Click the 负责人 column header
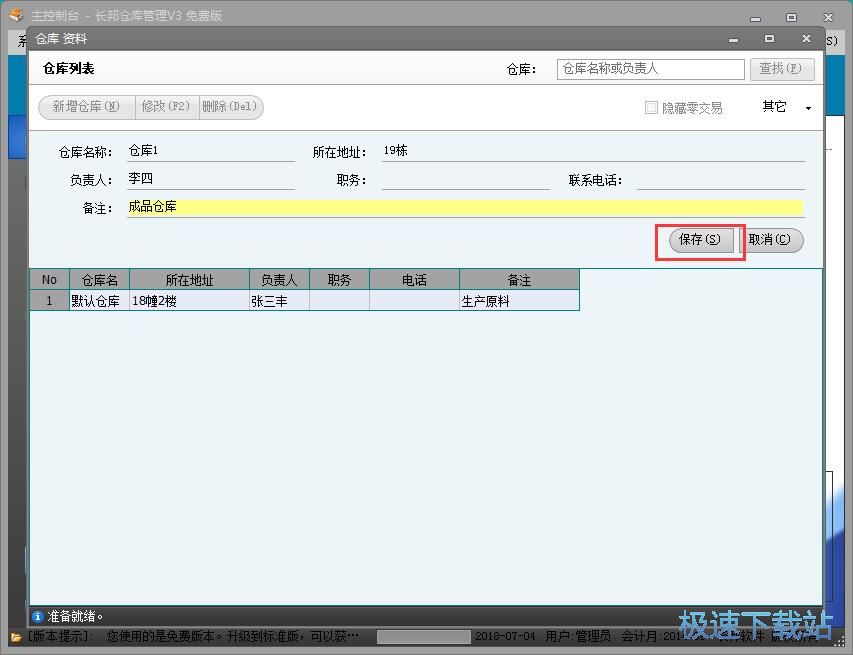Viewport: 853px width, 655px height. click(x=277, y=279)
